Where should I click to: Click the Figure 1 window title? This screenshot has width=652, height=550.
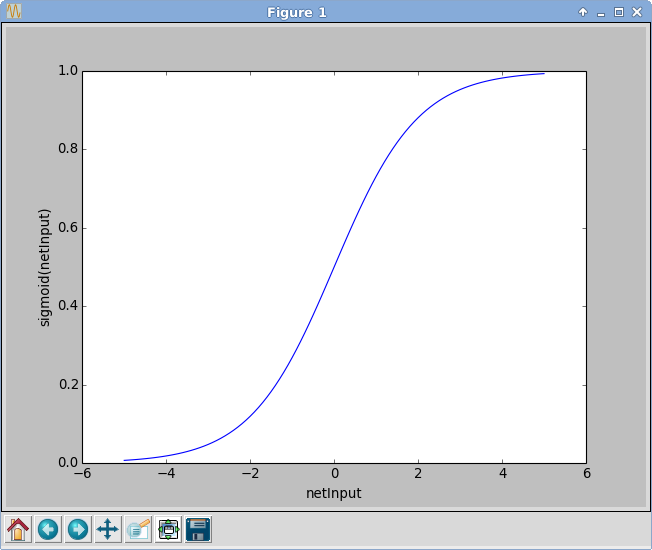click(x=296, y=12)
